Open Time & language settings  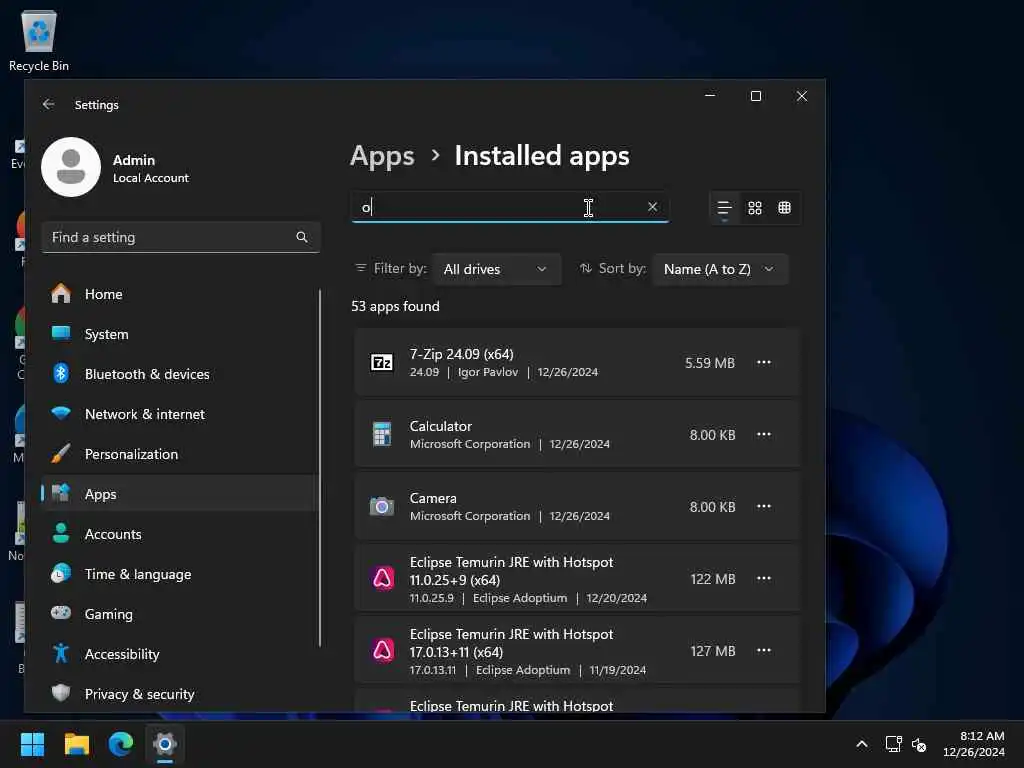[x=180, y=574]
